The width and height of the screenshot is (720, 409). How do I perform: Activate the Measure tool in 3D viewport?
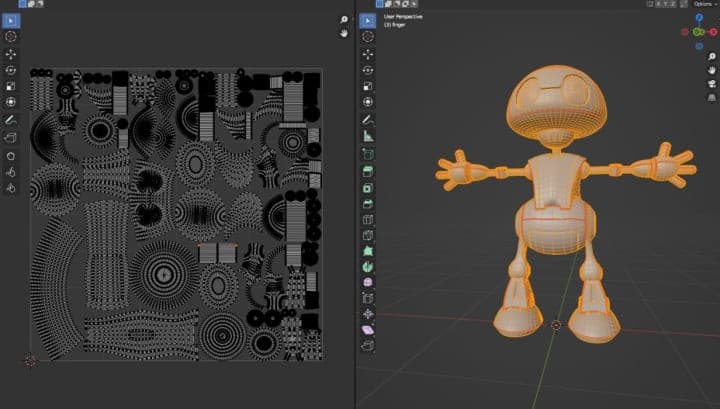367,135
